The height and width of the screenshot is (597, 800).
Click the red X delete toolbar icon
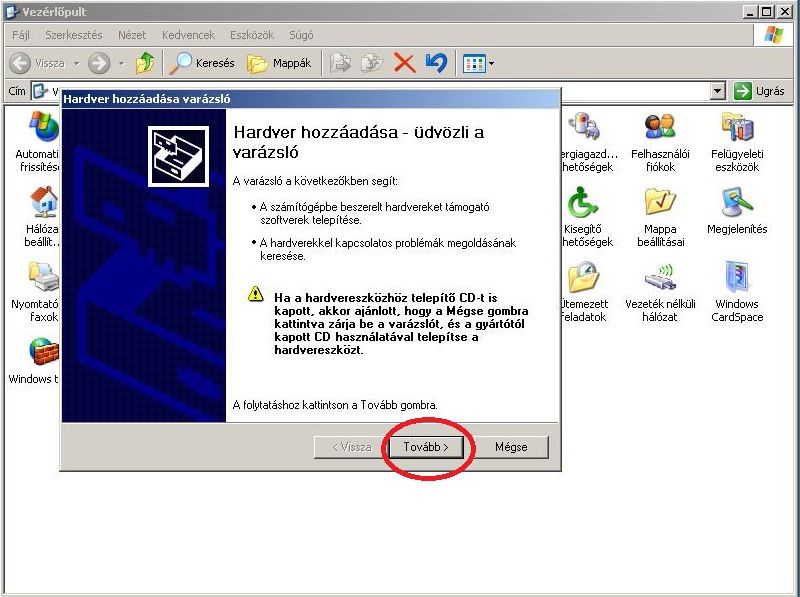pos(404,63)
